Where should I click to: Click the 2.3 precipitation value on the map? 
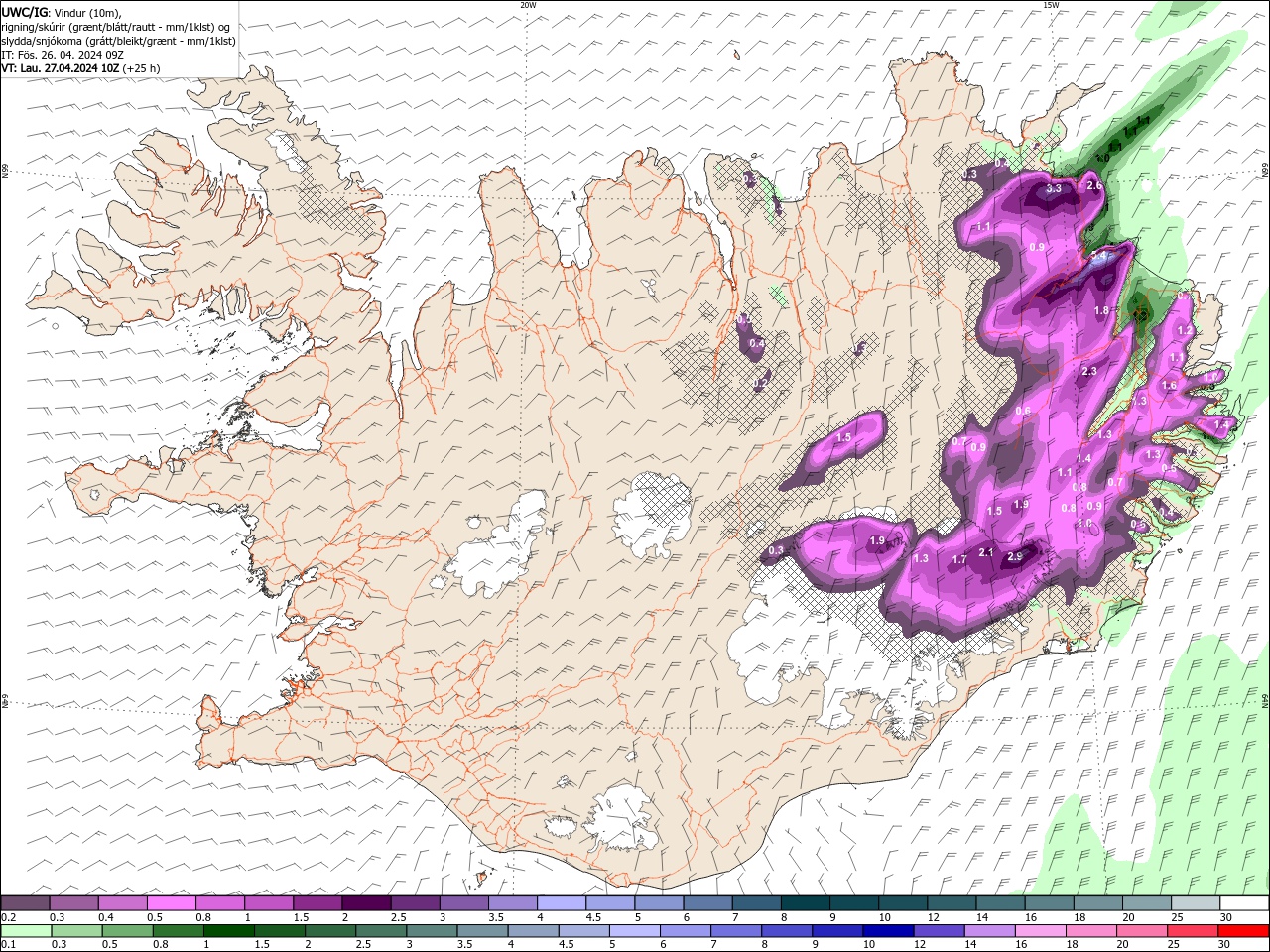tap(1088, 371)
